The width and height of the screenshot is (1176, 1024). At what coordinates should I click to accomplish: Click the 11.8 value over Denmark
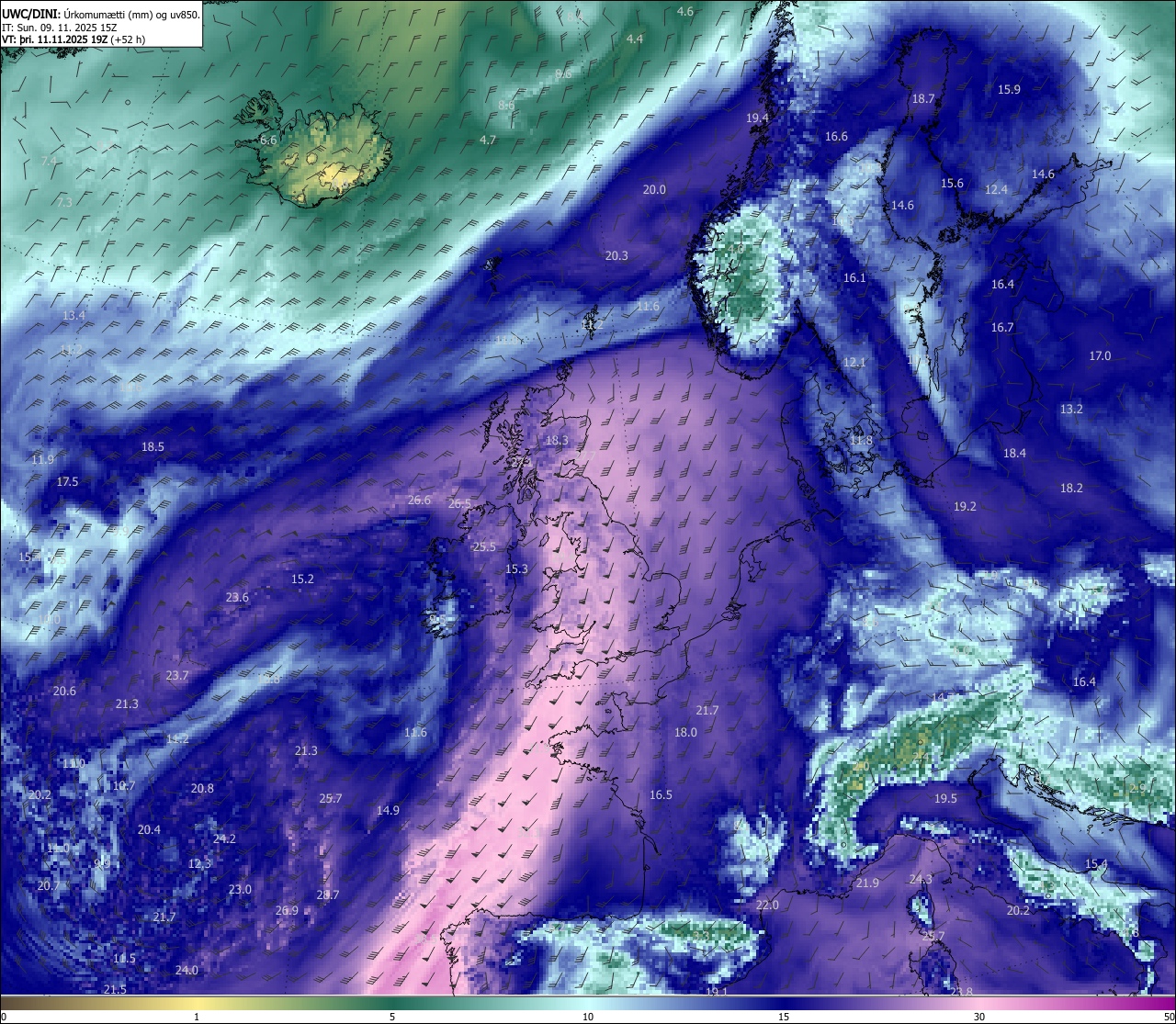pos(861,442)
